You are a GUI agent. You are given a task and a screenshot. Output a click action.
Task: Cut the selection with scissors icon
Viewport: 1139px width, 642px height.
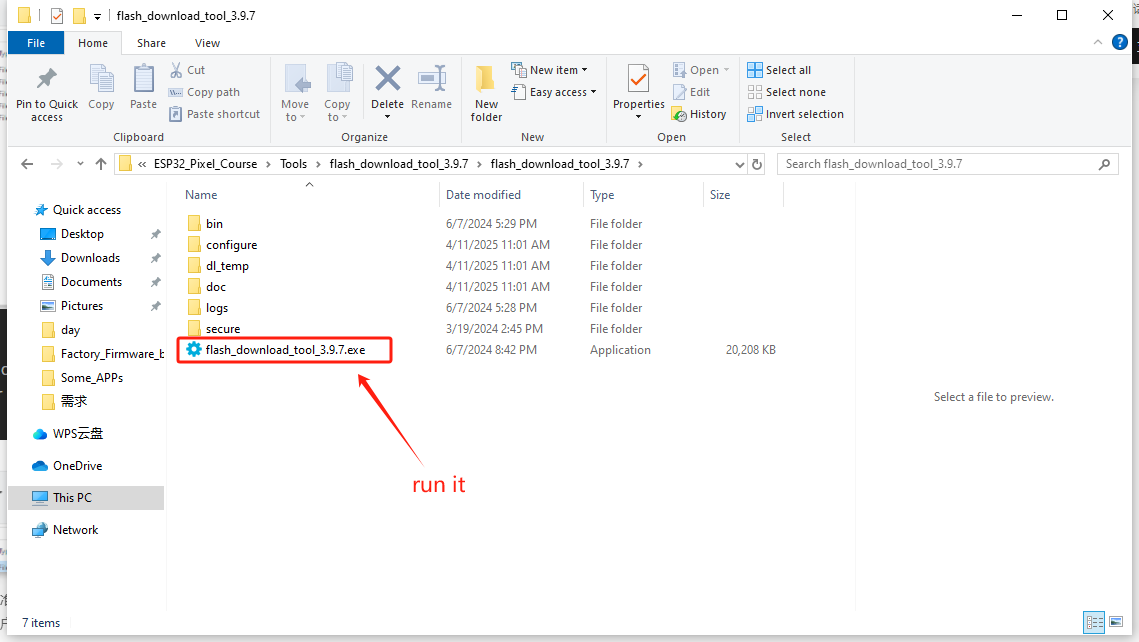(176, 70)
